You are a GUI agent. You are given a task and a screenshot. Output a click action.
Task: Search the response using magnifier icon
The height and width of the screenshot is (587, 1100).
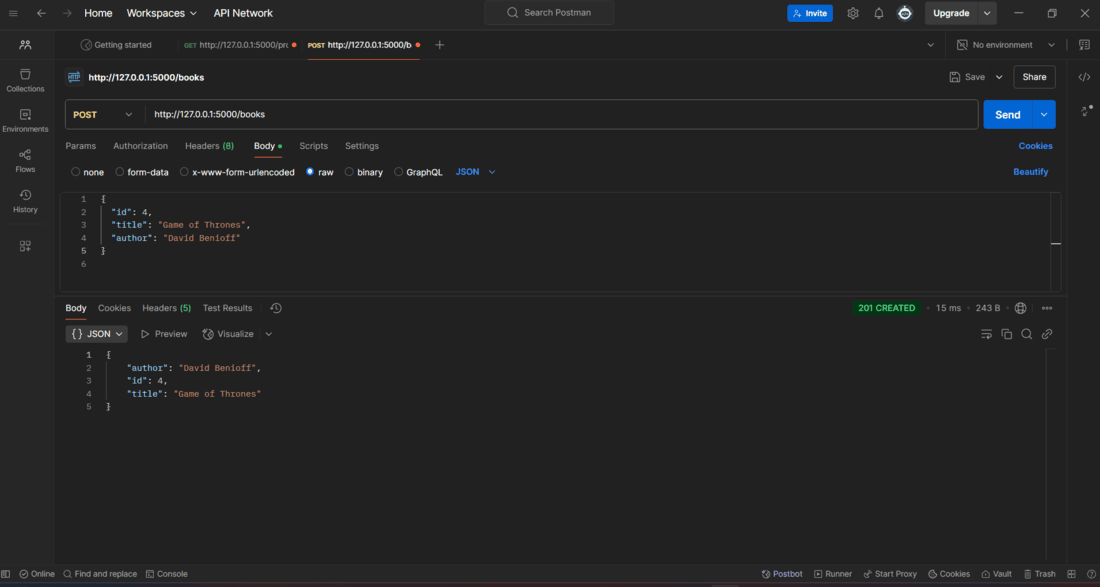(x=1026, y=334)
